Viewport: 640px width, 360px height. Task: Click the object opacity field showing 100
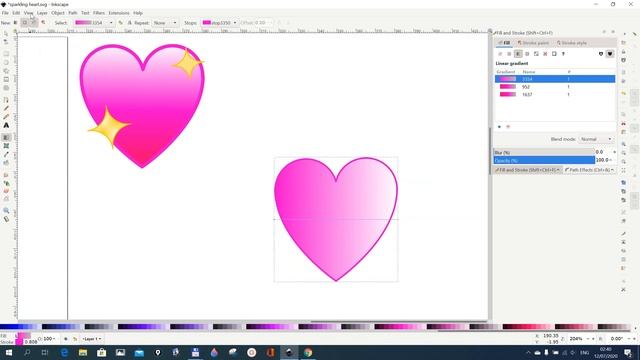tap(49, 339)
